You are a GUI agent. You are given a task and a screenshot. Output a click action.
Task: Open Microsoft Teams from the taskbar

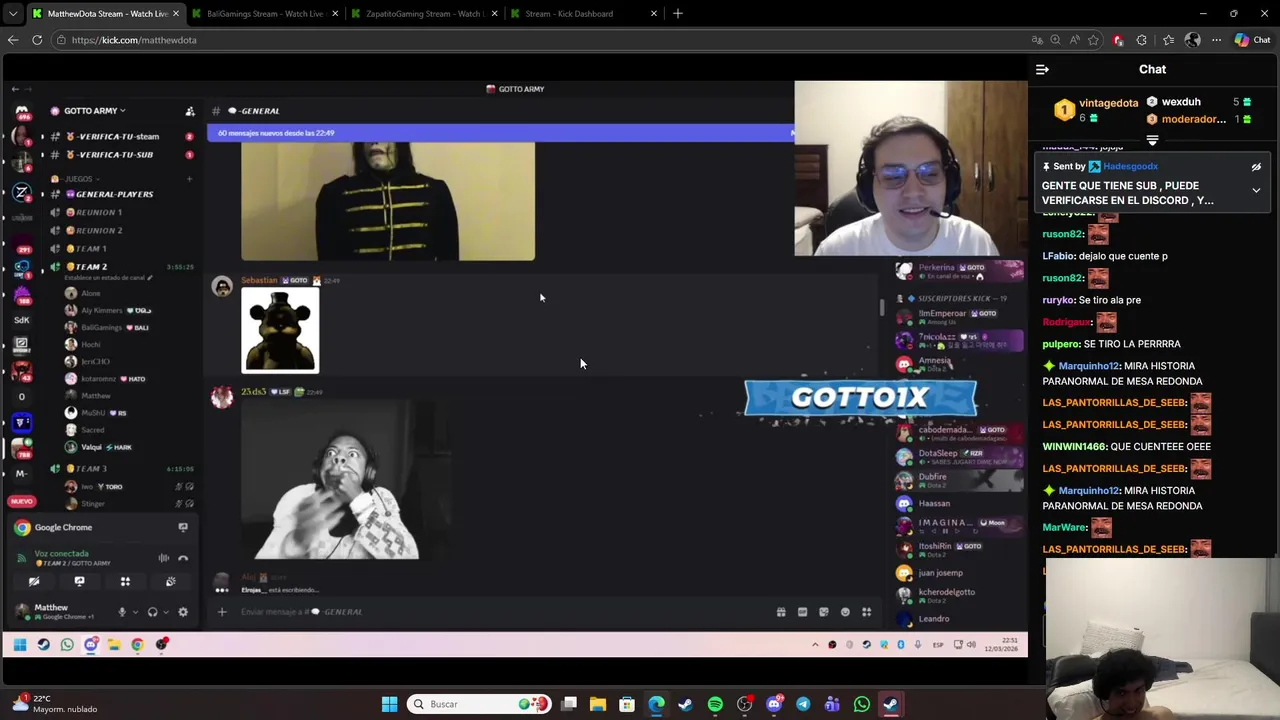pos(832,704)
